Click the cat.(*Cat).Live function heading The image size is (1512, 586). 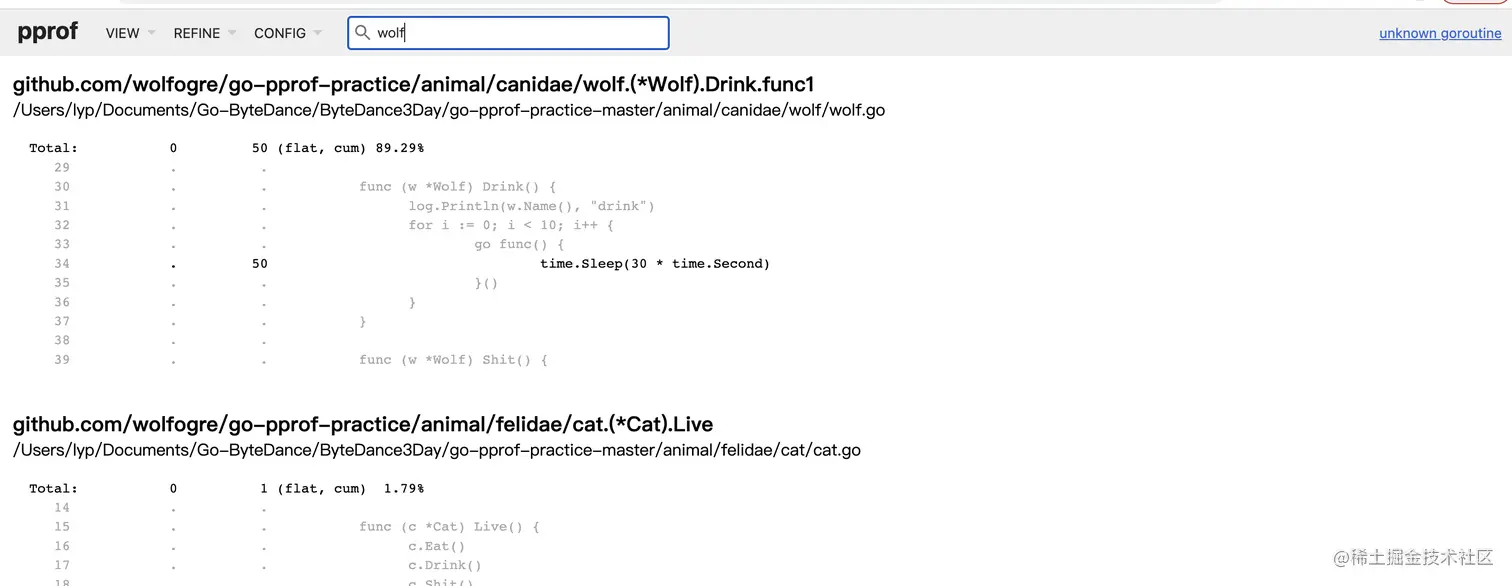[x=363, y=424]
